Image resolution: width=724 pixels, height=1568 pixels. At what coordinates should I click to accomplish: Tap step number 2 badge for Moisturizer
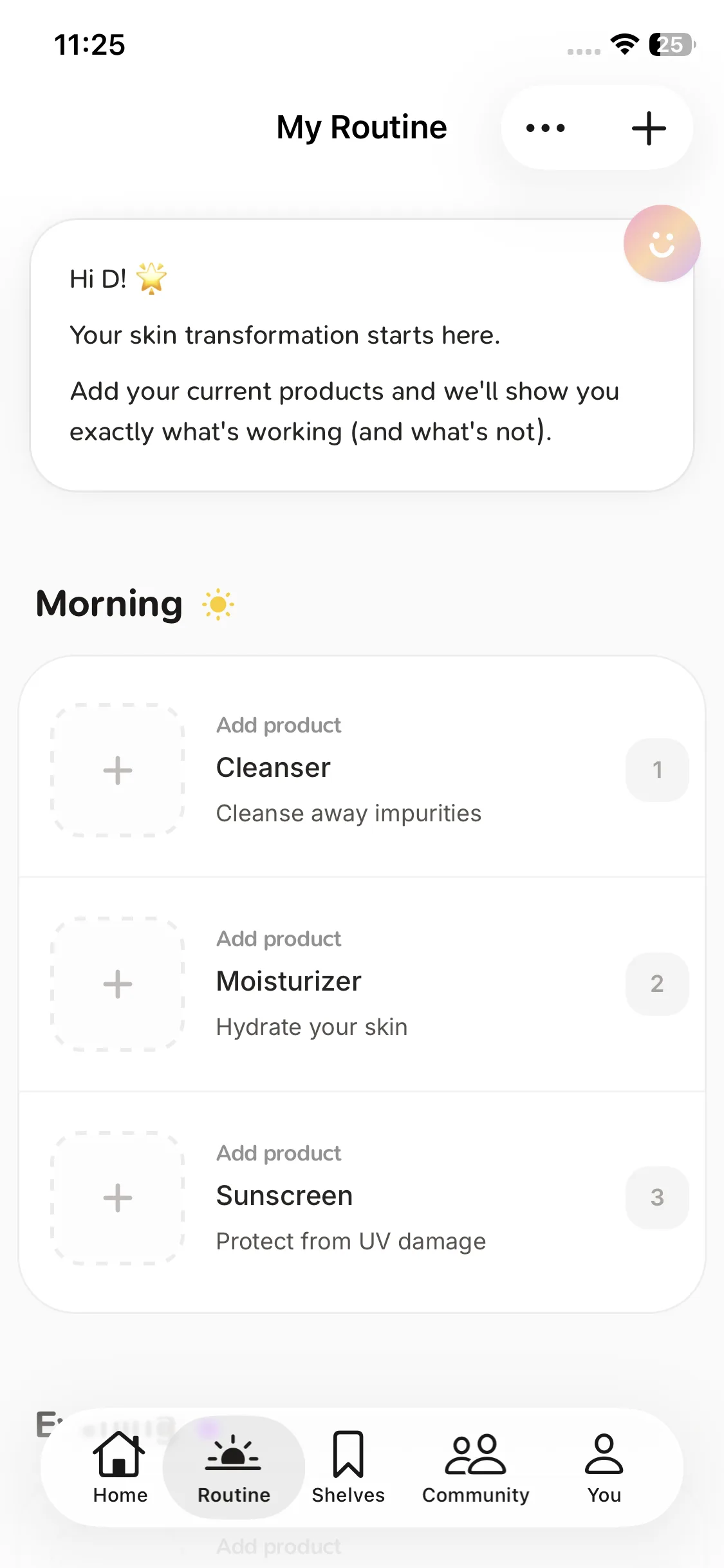[x=657, y=984]
